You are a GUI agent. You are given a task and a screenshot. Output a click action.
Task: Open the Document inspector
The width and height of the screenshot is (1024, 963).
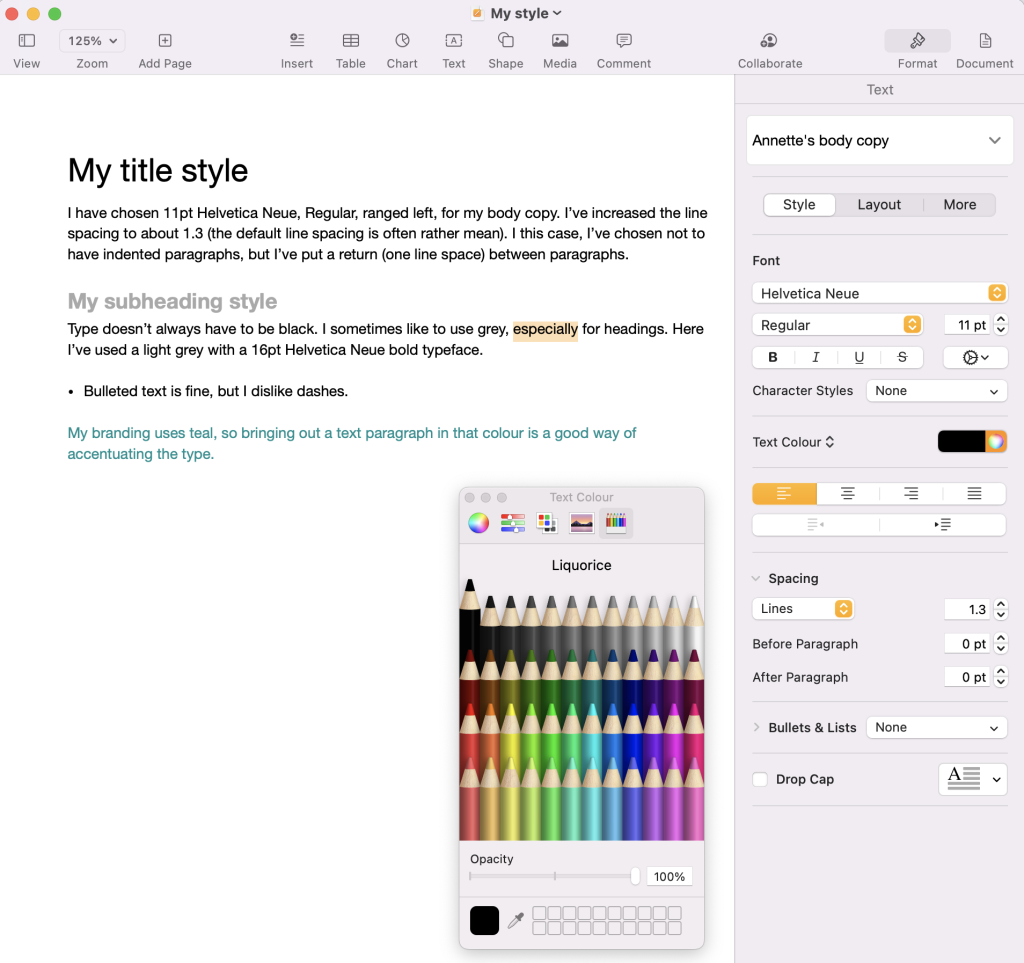click(985, 41)
